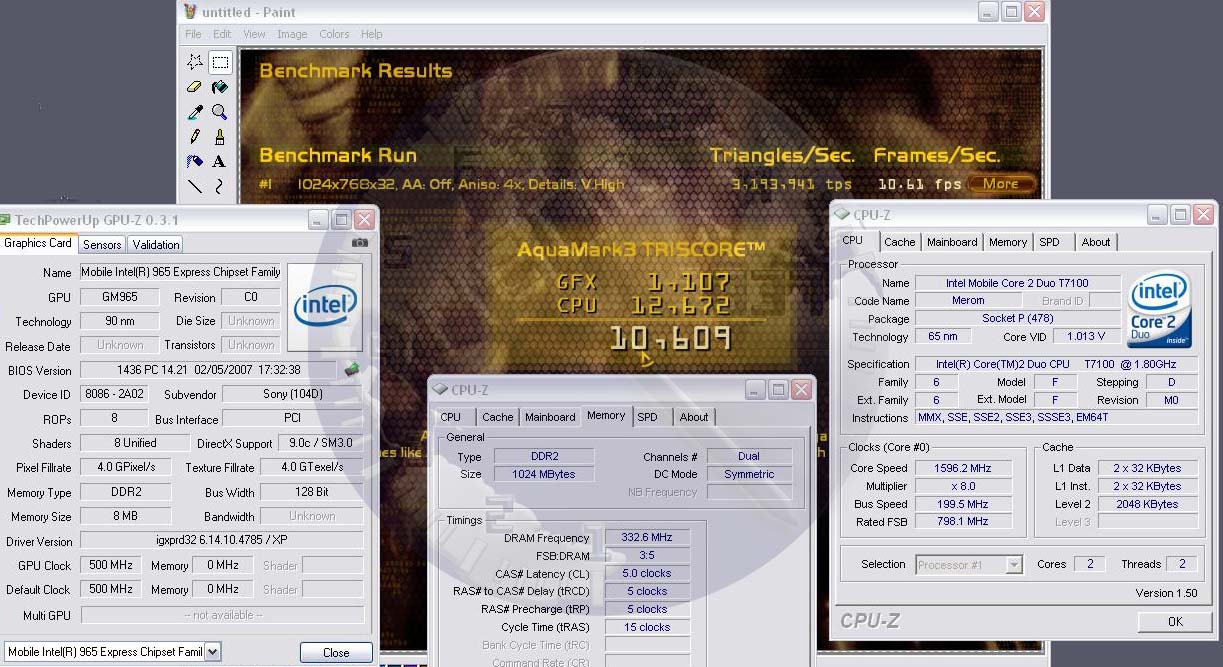The image size is (1223, 667).
Task: Click the Subvendor Sony (104D) field
Action: (292, 394)
